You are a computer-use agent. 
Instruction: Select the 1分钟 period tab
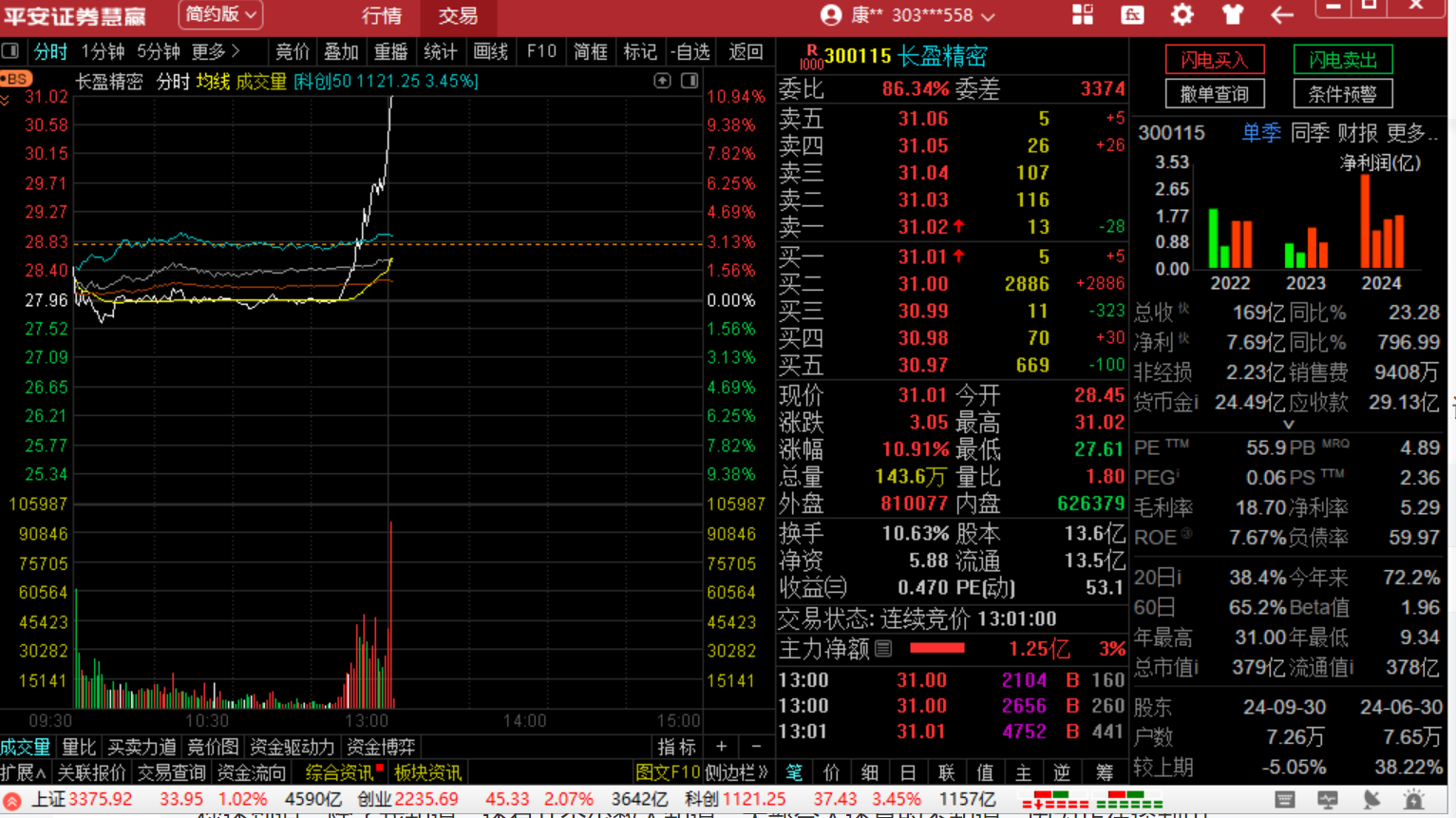(x=103, y=51)
